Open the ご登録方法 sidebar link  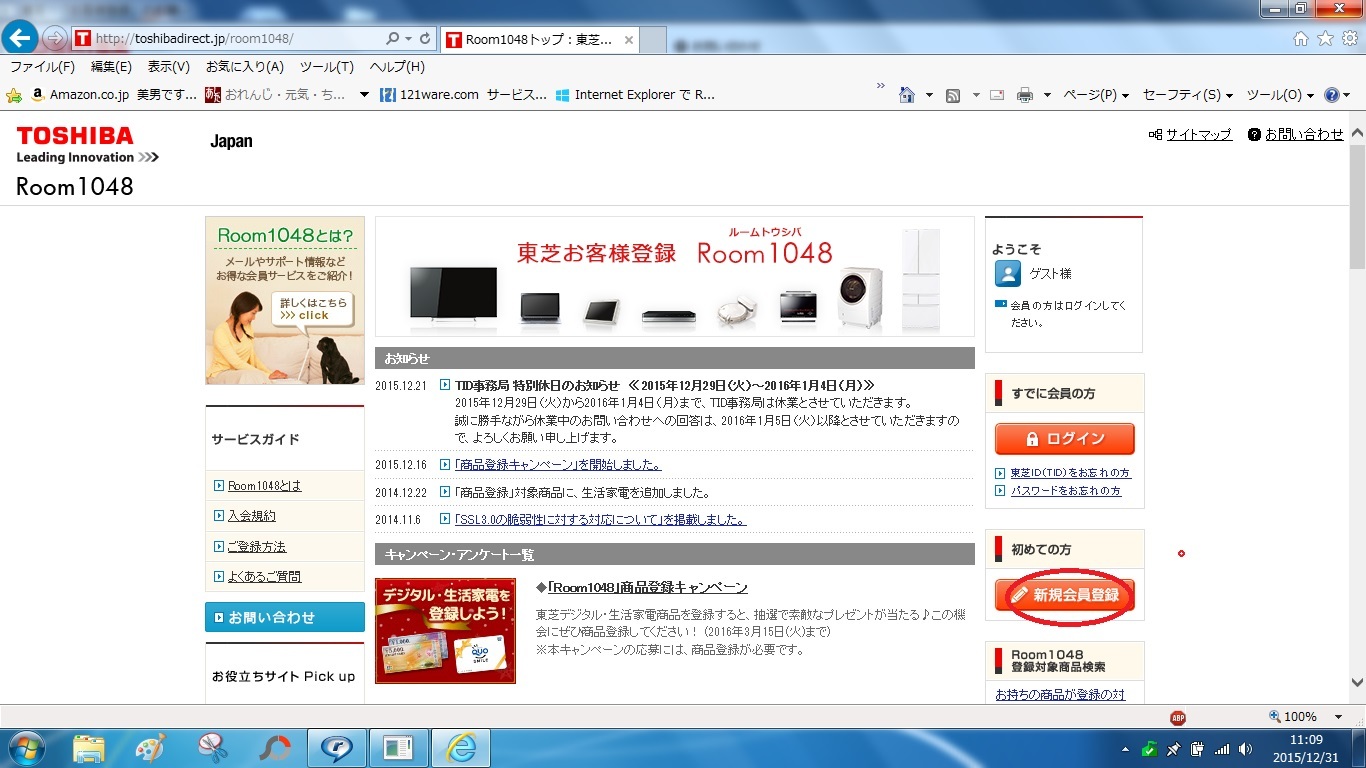[x=256, y=547]
